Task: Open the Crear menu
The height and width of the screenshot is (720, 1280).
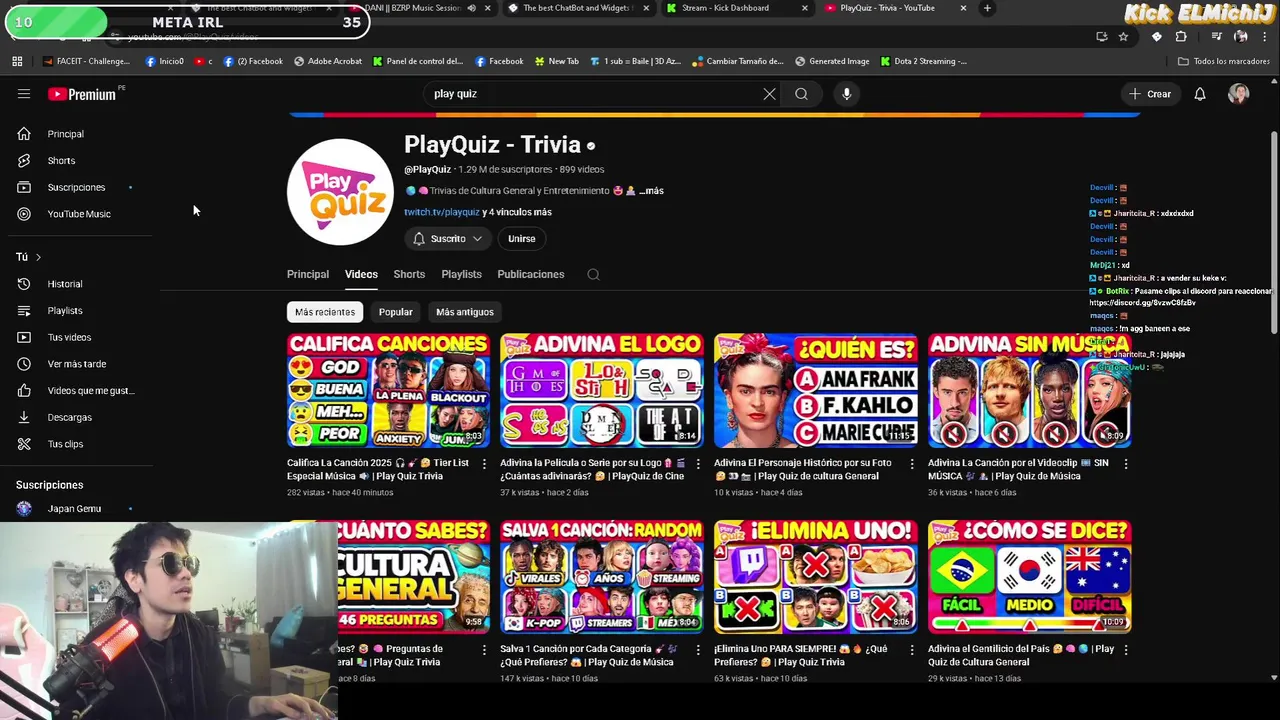Action: click(x=1150, y=94)
